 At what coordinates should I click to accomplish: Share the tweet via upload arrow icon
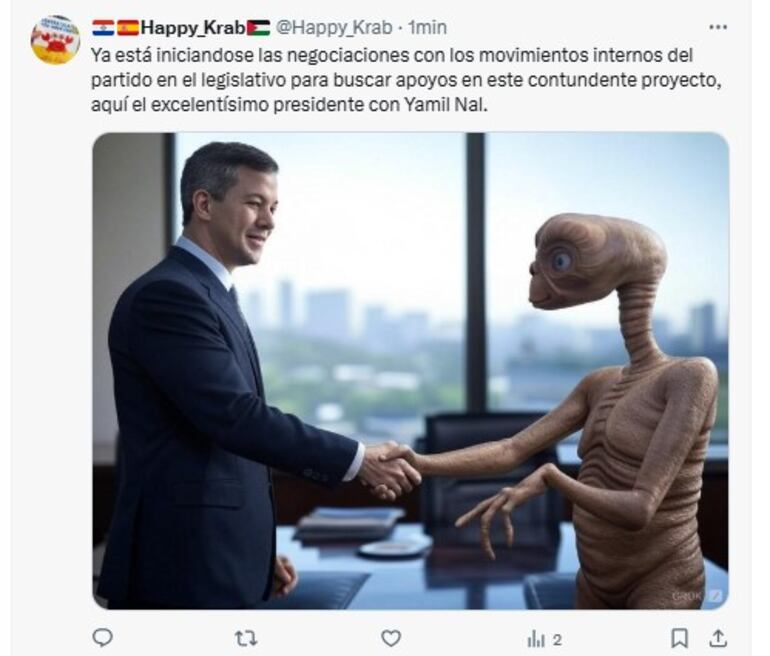click(x=718, y=638)
